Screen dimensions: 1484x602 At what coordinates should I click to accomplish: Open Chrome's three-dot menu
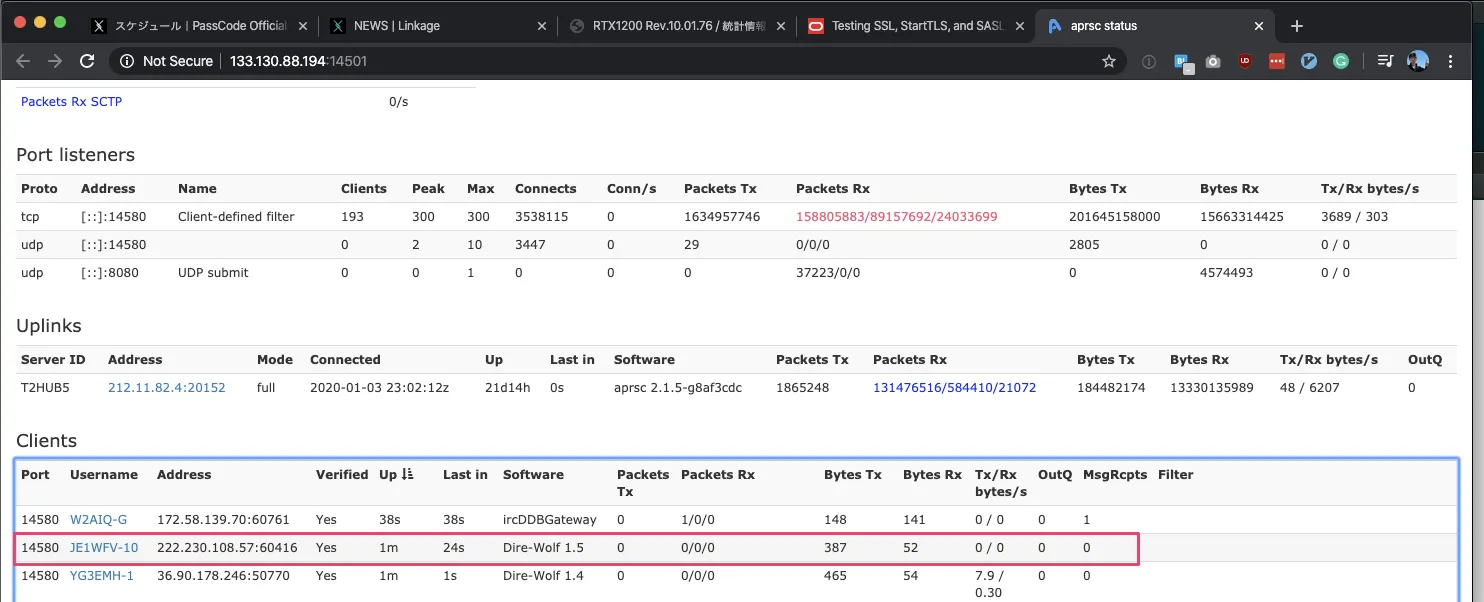[1451, 61]
